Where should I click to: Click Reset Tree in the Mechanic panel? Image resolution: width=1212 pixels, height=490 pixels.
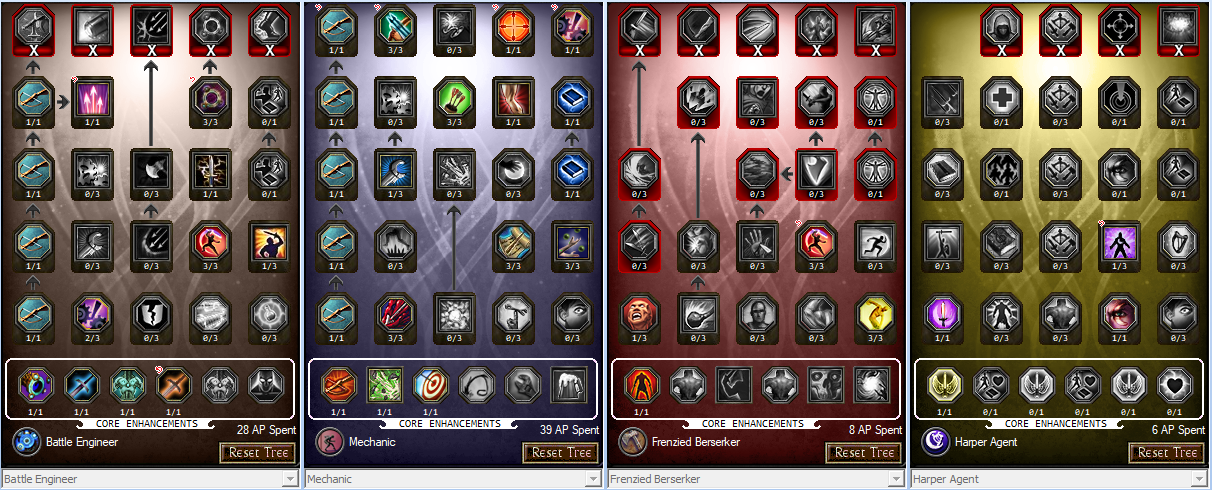[x=560, y=453]
